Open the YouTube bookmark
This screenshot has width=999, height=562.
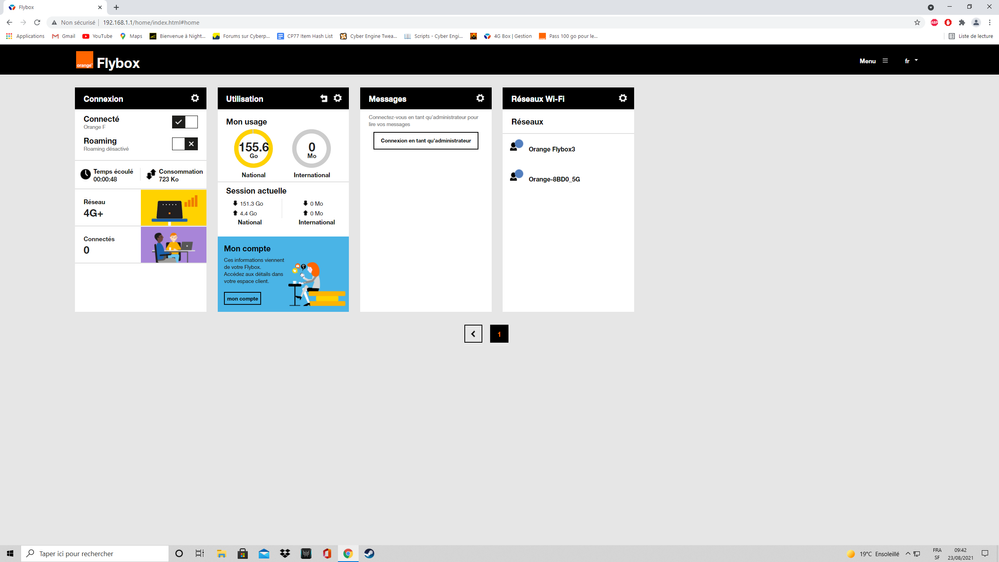(97, 36)
